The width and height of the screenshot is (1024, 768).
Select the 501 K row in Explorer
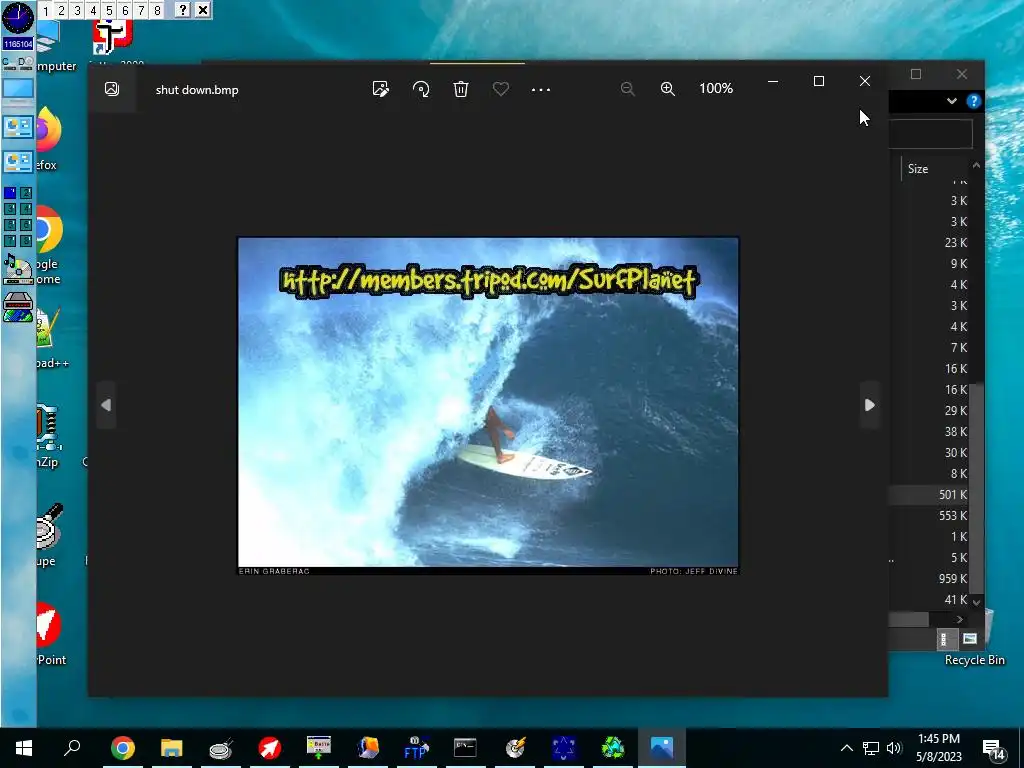coord(930,494)
